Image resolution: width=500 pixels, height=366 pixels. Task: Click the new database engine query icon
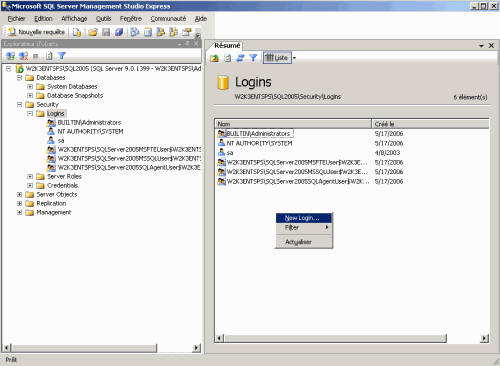click(x=77, y=32)
